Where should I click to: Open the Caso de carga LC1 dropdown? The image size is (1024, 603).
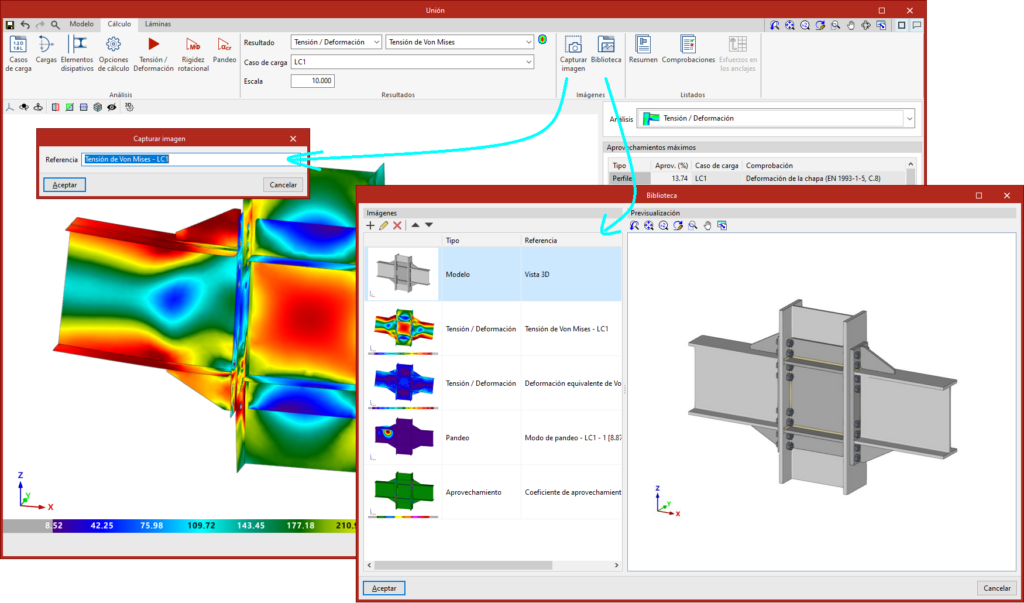412,61
